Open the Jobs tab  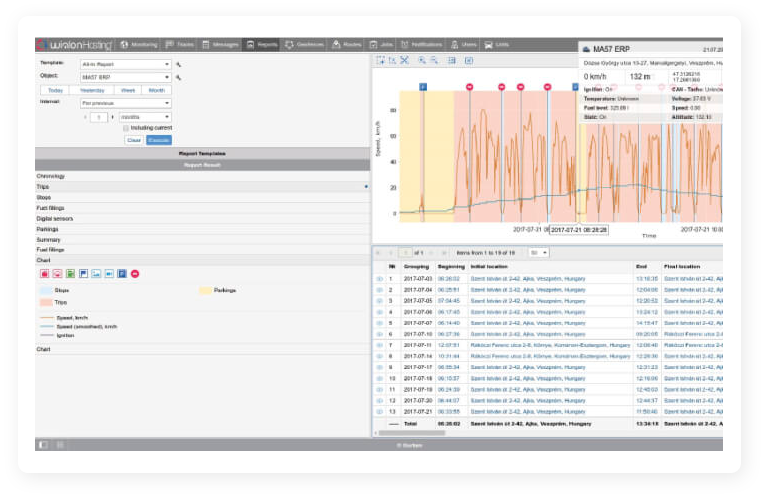(x=381, y=45)
